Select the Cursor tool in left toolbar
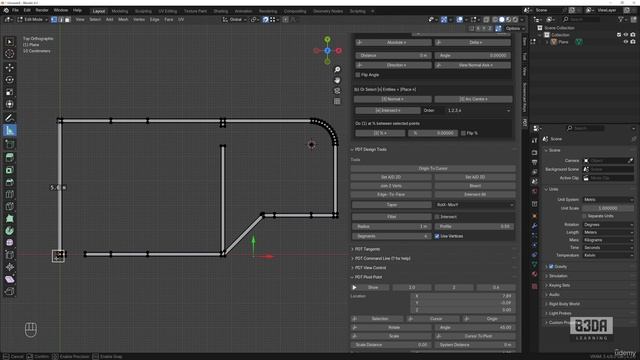Viewport: 640px width, 360px height. tap(9, 53)
